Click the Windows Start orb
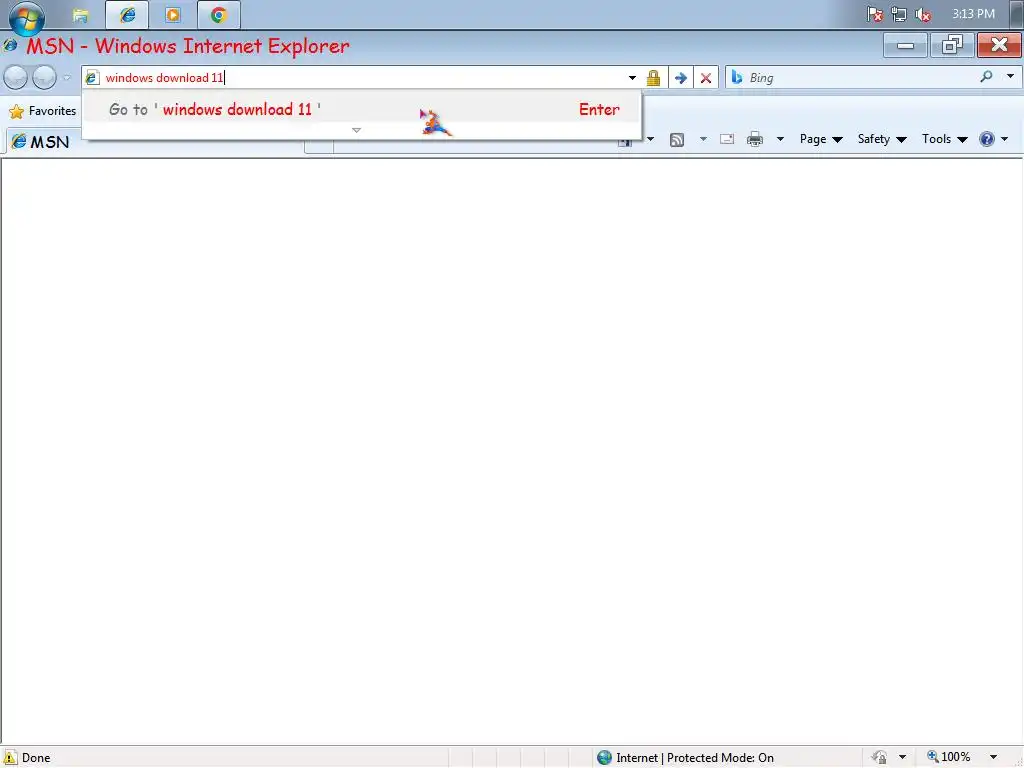 click(x=27, y=16)
